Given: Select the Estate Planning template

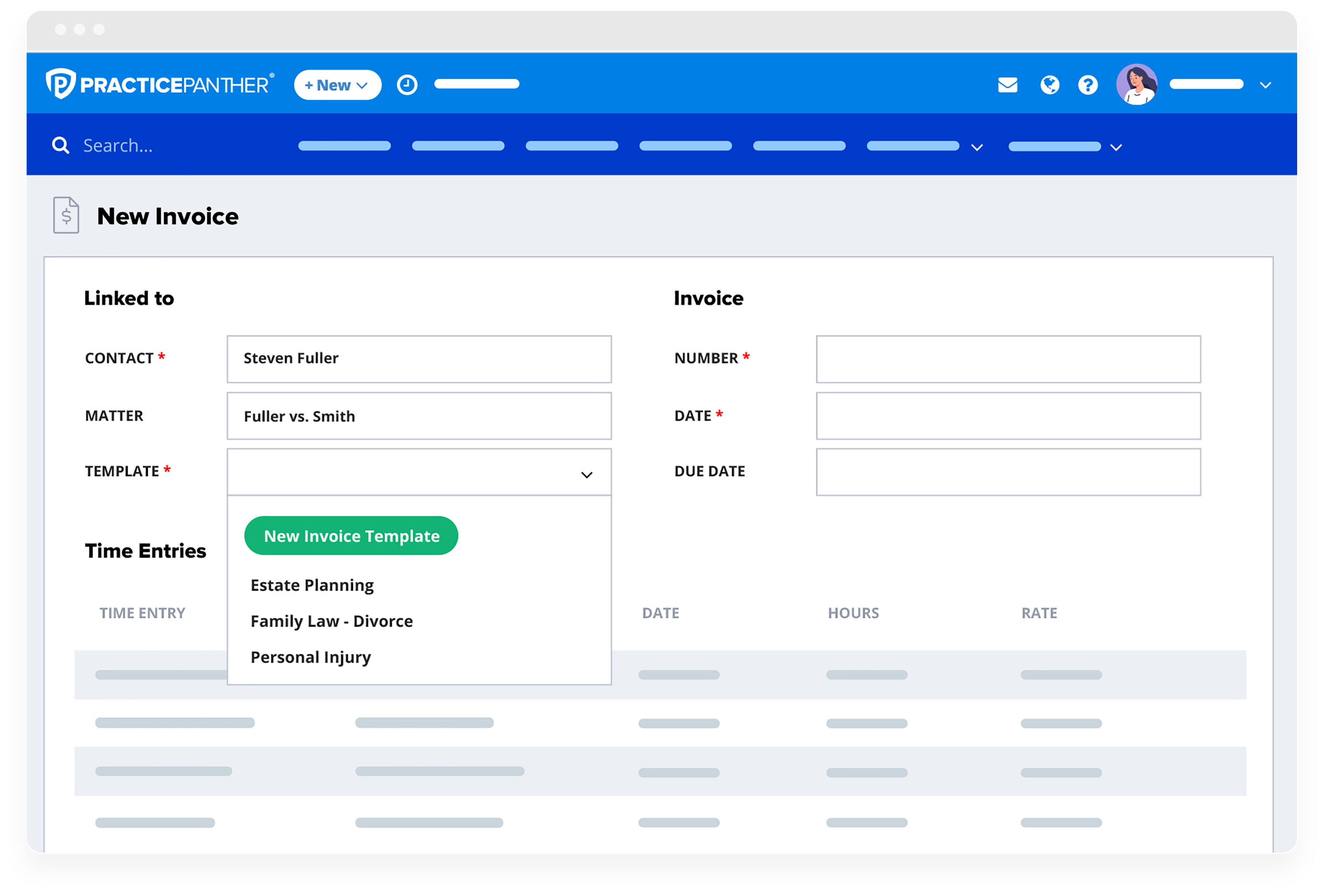Looking at the screenshot, I should [312, 585].
